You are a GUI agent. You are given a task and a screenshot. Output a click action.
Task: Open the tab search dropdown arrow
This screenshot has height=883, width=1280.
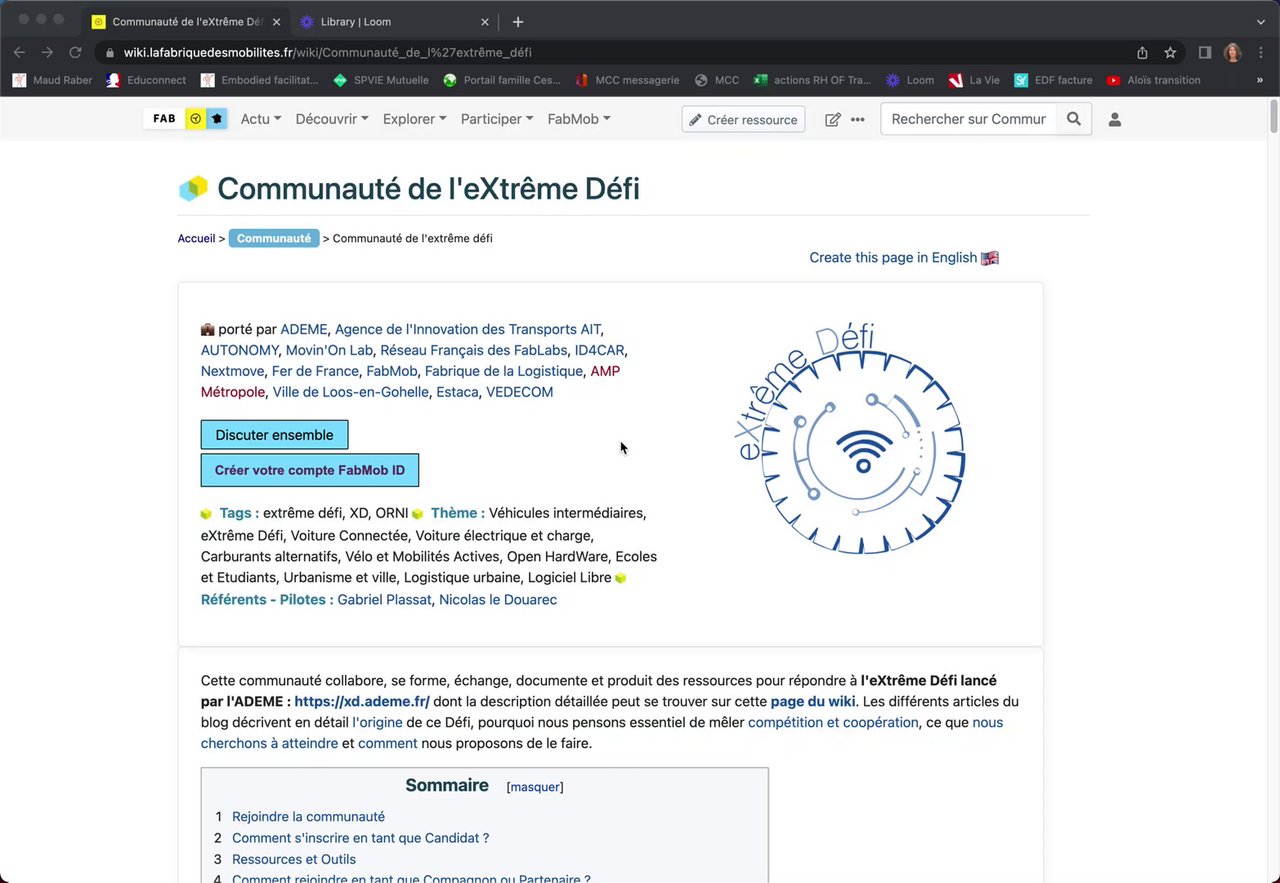1260,22
